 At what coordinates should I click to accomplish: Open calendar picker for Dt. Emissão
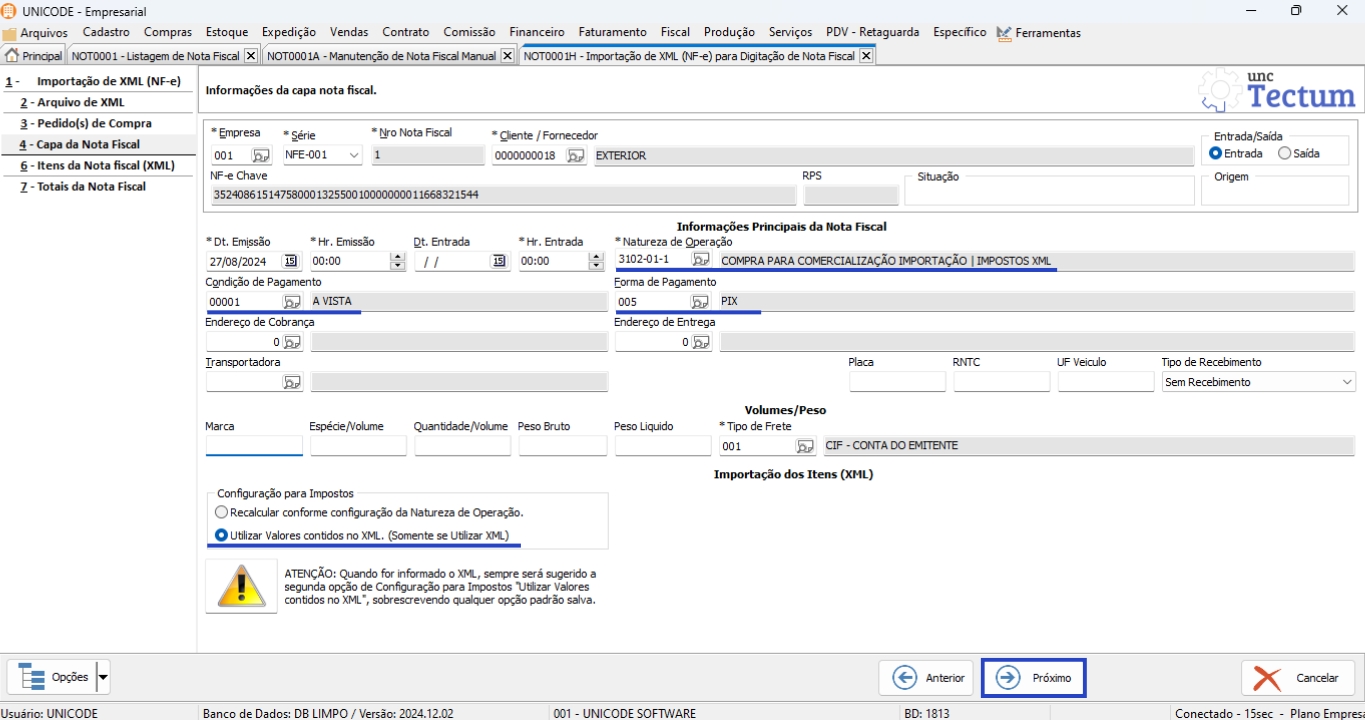[x=290, y=261]
